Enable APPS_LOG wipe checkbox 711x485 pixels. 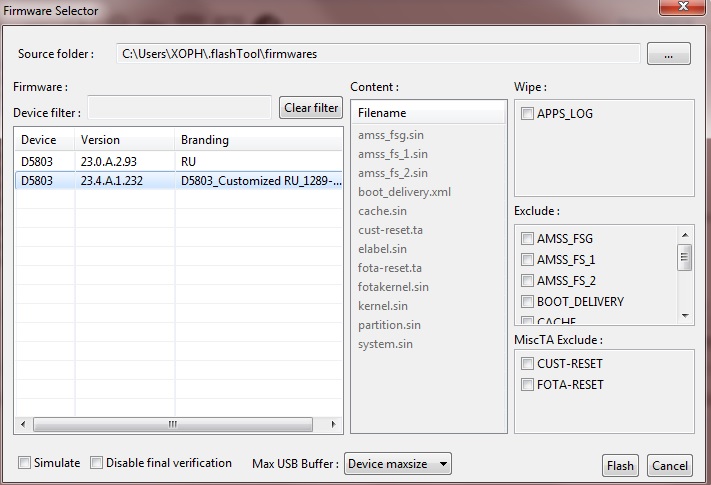coord(527,114)
